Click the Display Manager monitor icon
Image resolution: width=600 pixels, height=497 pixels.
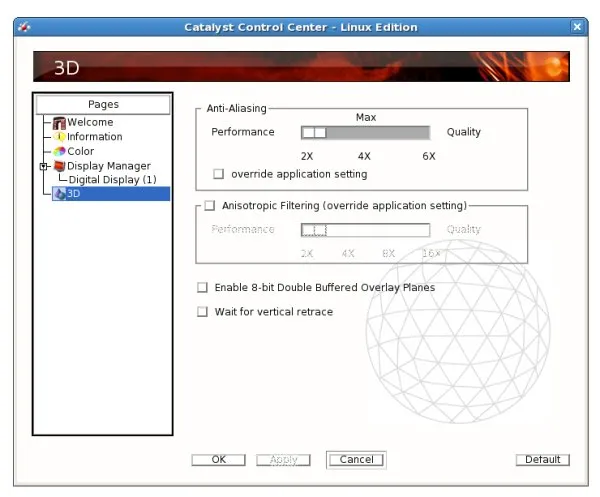pos(59,166)
